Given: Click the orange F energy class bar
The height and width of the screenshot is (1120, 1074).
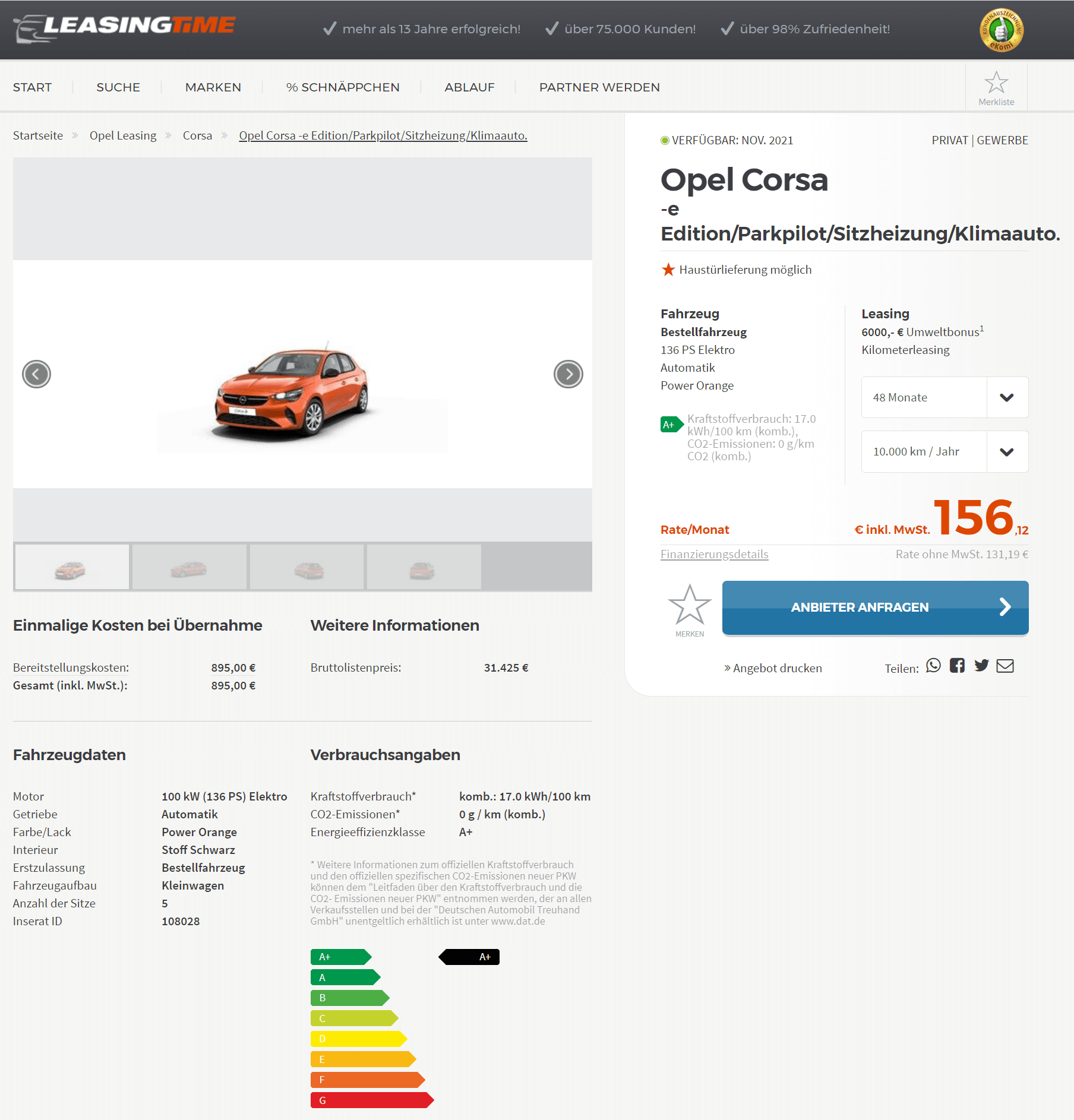Looking at the screenshot, I should (368, 1080).
